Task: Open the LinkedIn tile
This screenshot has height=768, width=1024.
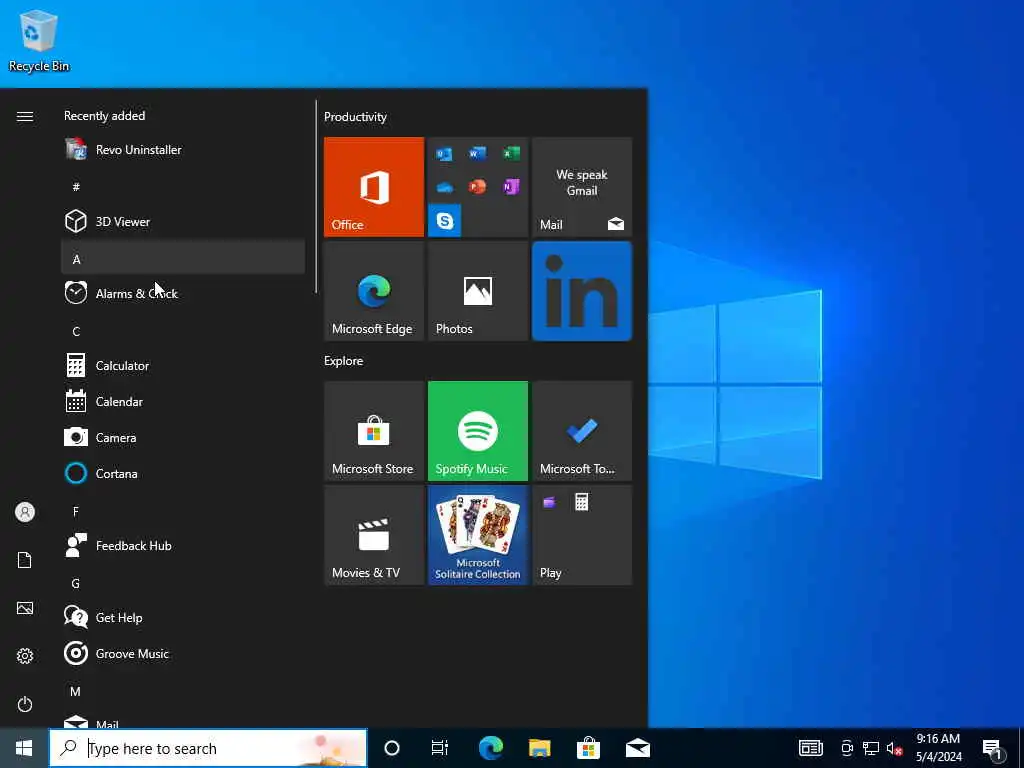Action: [x=582, y=291]
